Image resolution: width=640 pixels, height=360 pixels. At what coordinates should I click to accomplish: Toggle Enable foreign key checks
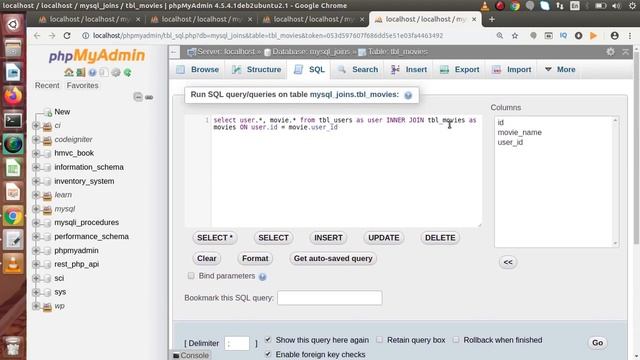coord(268,354)
